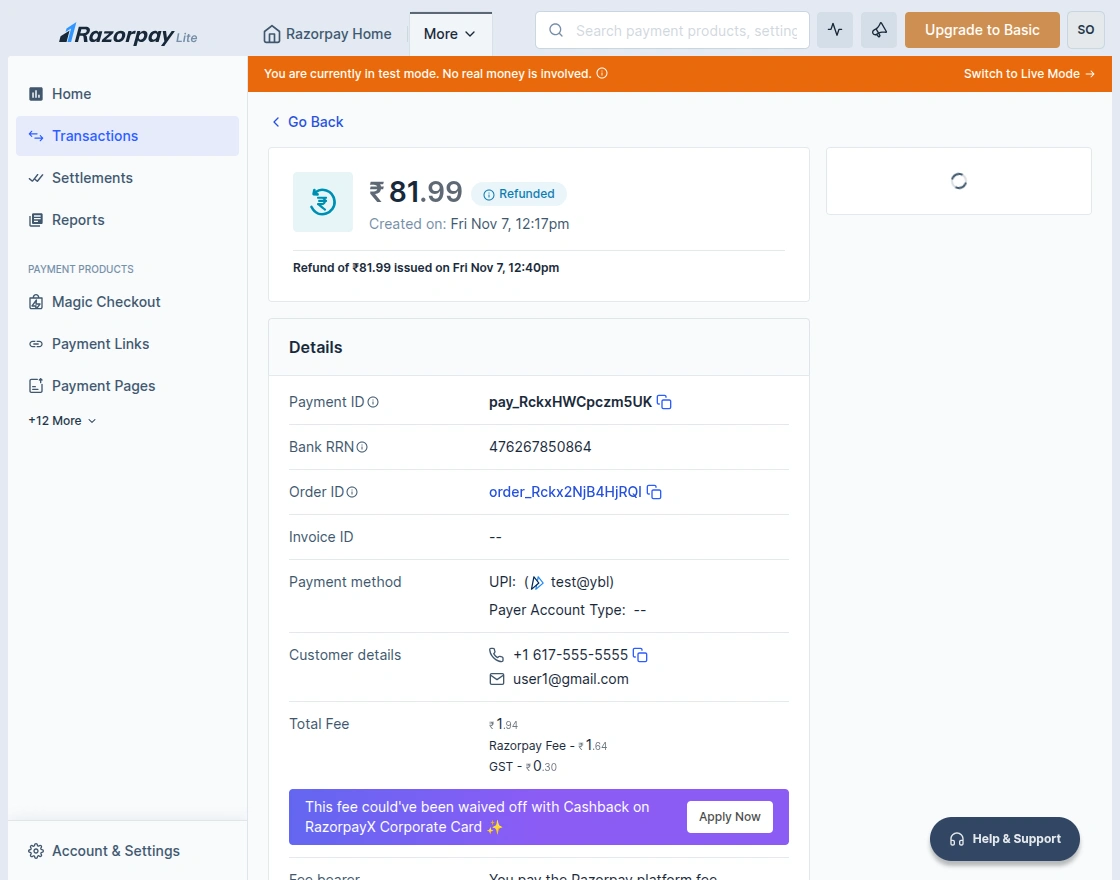This screenshot has height=880, width=1120.
Task: Click the search payment products field
Action: point(672,30)
